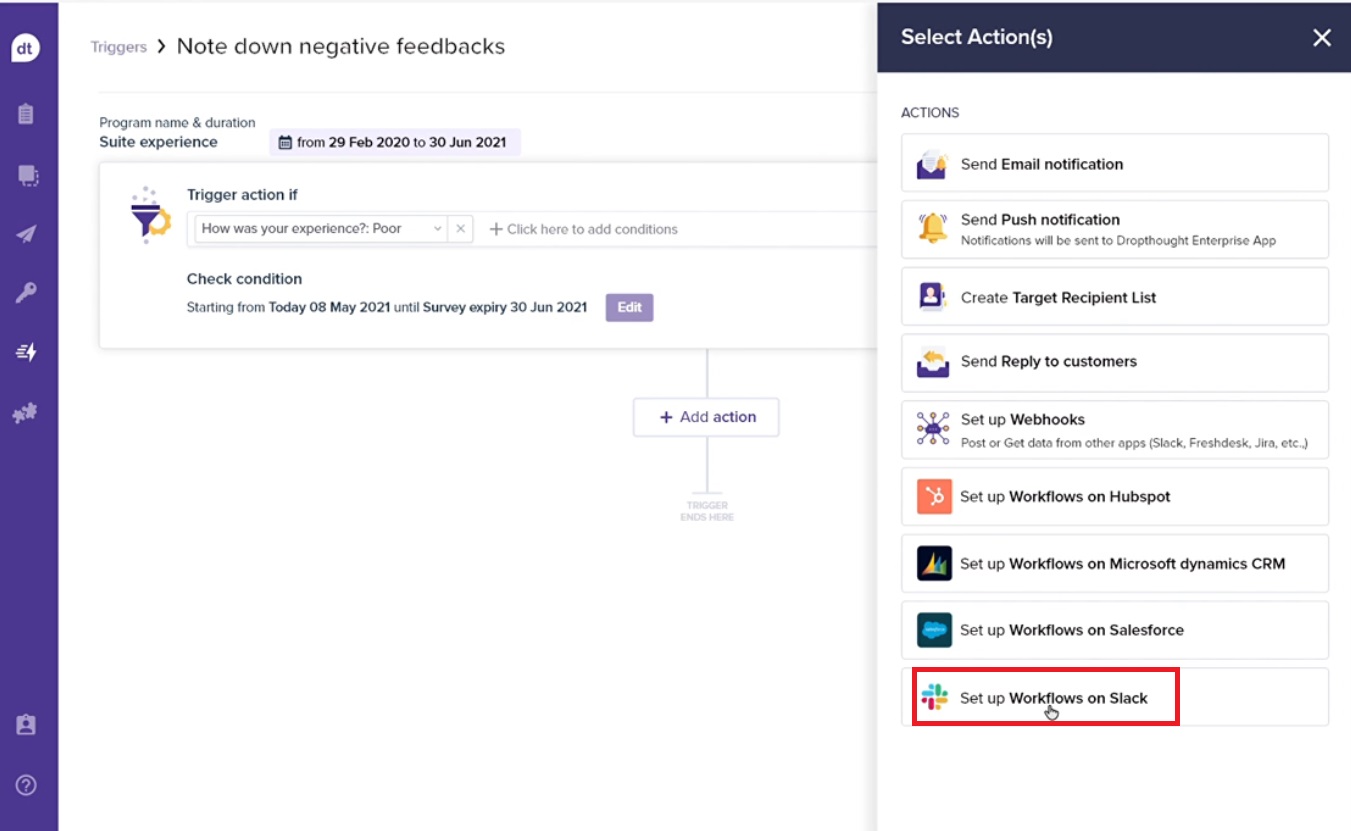Expand the 'How was your experience?' condition dropdown
The width and height of the screenshot is (1351, 831).
coord(437,229)
